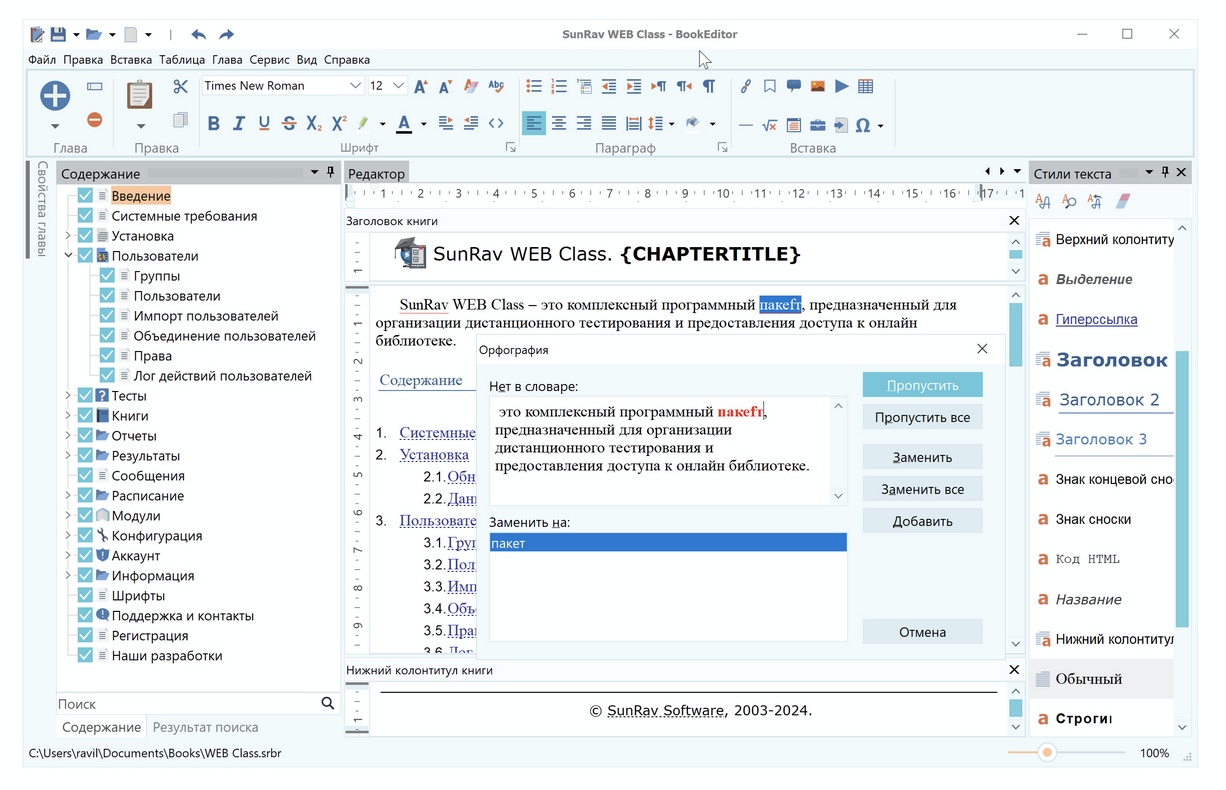The height and width of the screenshot is (790, 1226).
Task: Toggle underline formatting
Action: pos(264,124)
